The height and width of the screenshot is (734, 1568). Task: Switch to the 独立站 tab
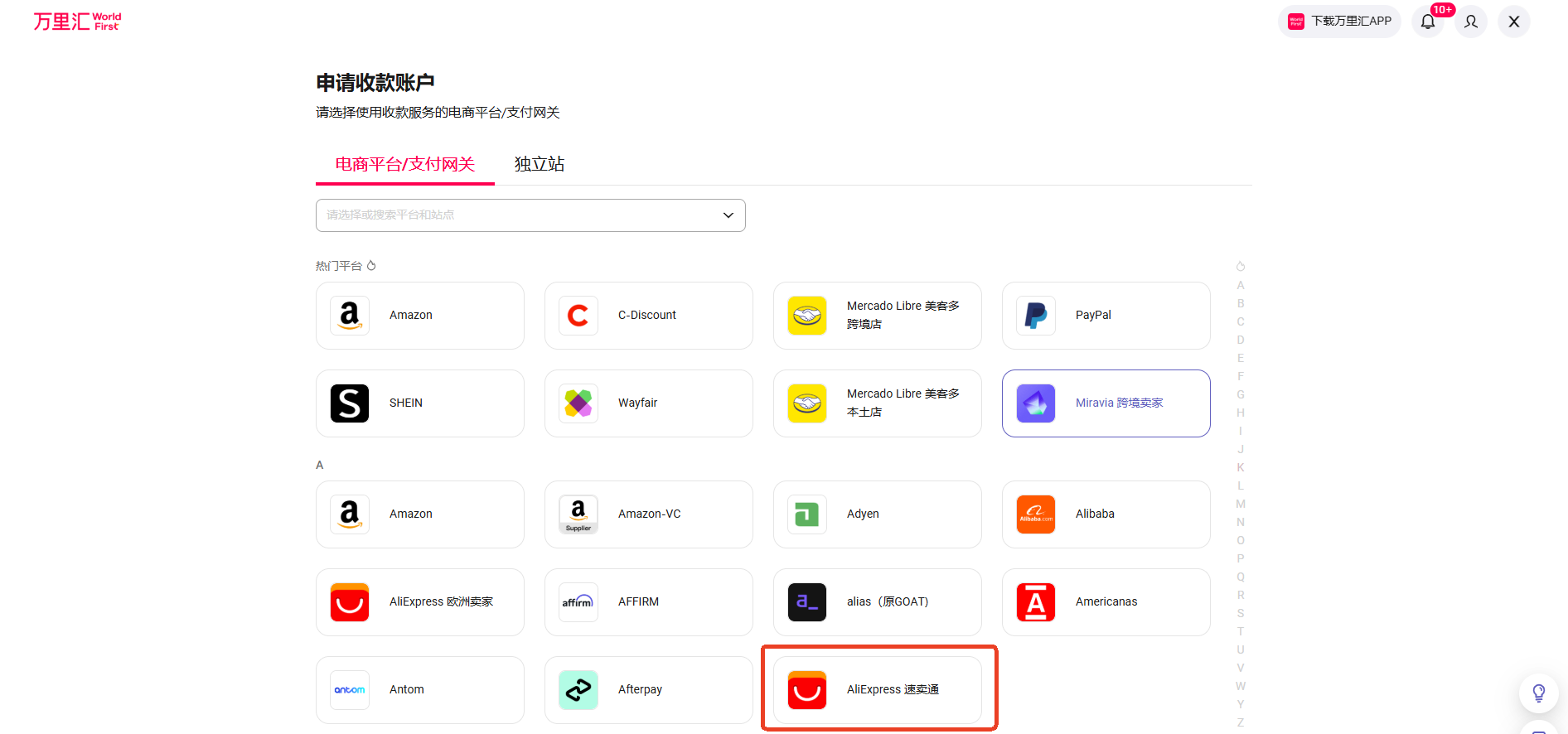click(x=540, y=164)
